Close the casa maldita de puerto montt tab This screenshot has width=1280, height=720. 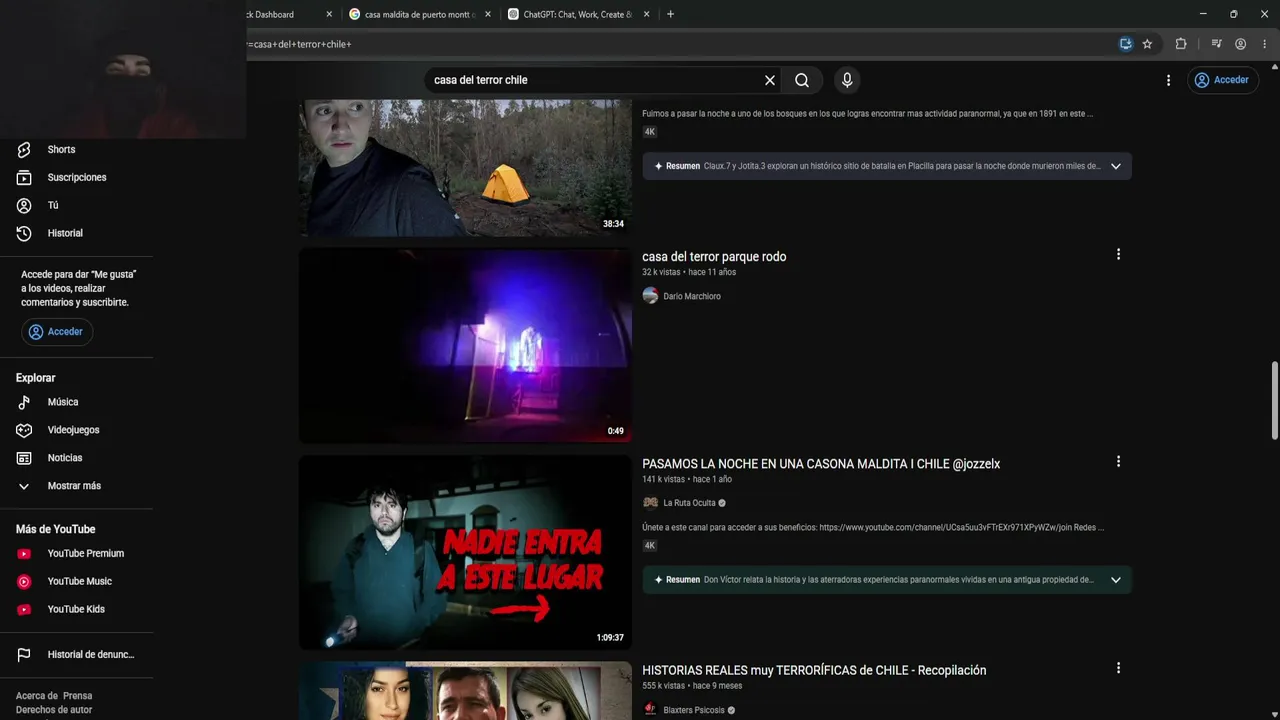[x=487, y=15]
